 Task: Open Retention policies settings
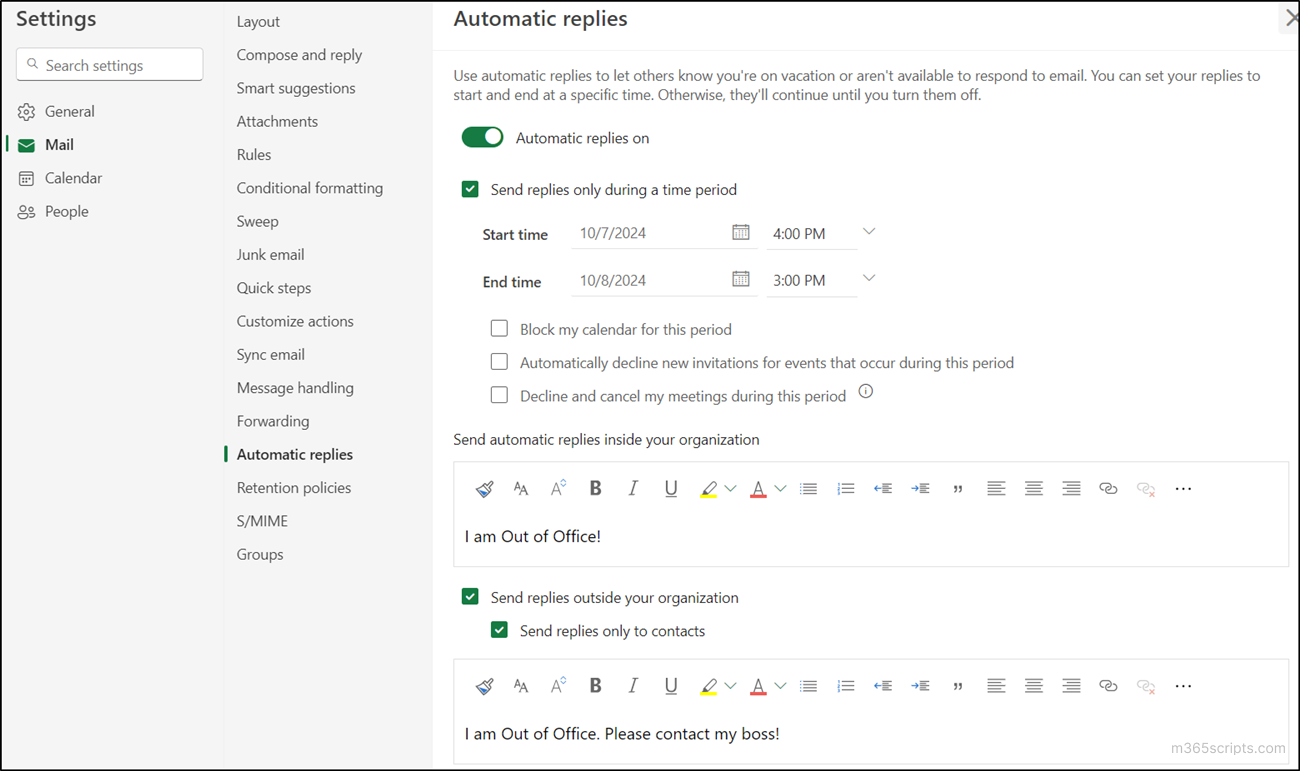point(294,487)
